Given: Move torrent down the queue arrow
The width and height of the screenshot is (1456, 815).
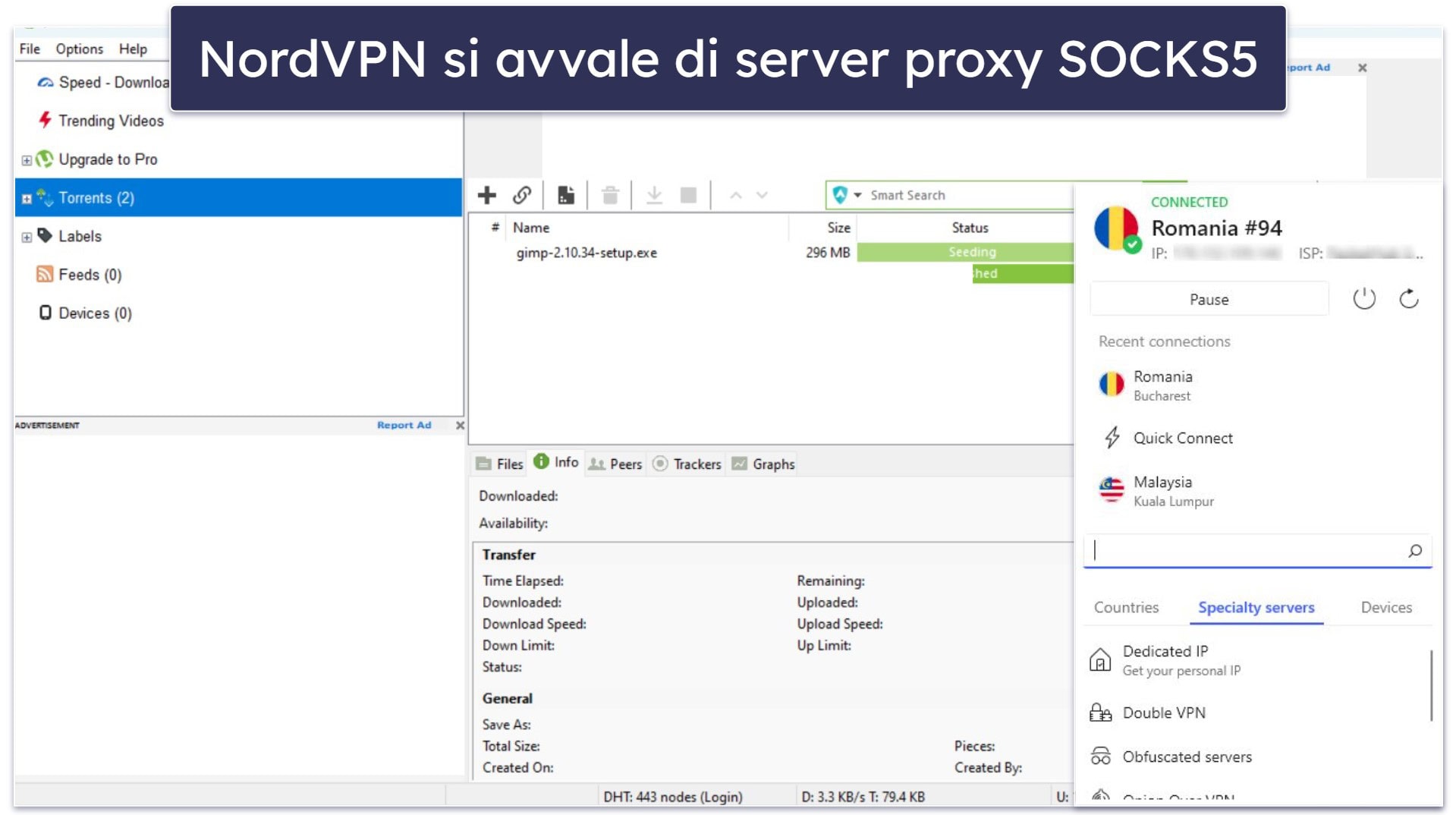Looking at the screenshot, I should tap(762, 195).
